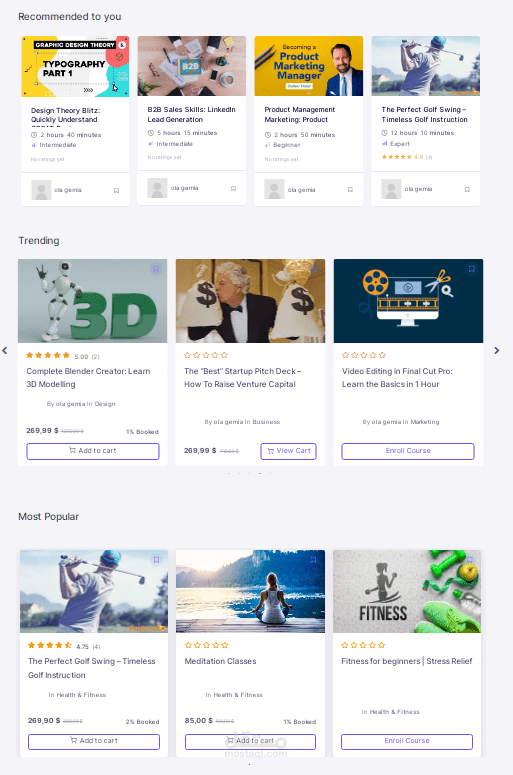Screen dimensions: 513x775
Task: Show next Trending courses with right arrow
Action: point(497,350)
